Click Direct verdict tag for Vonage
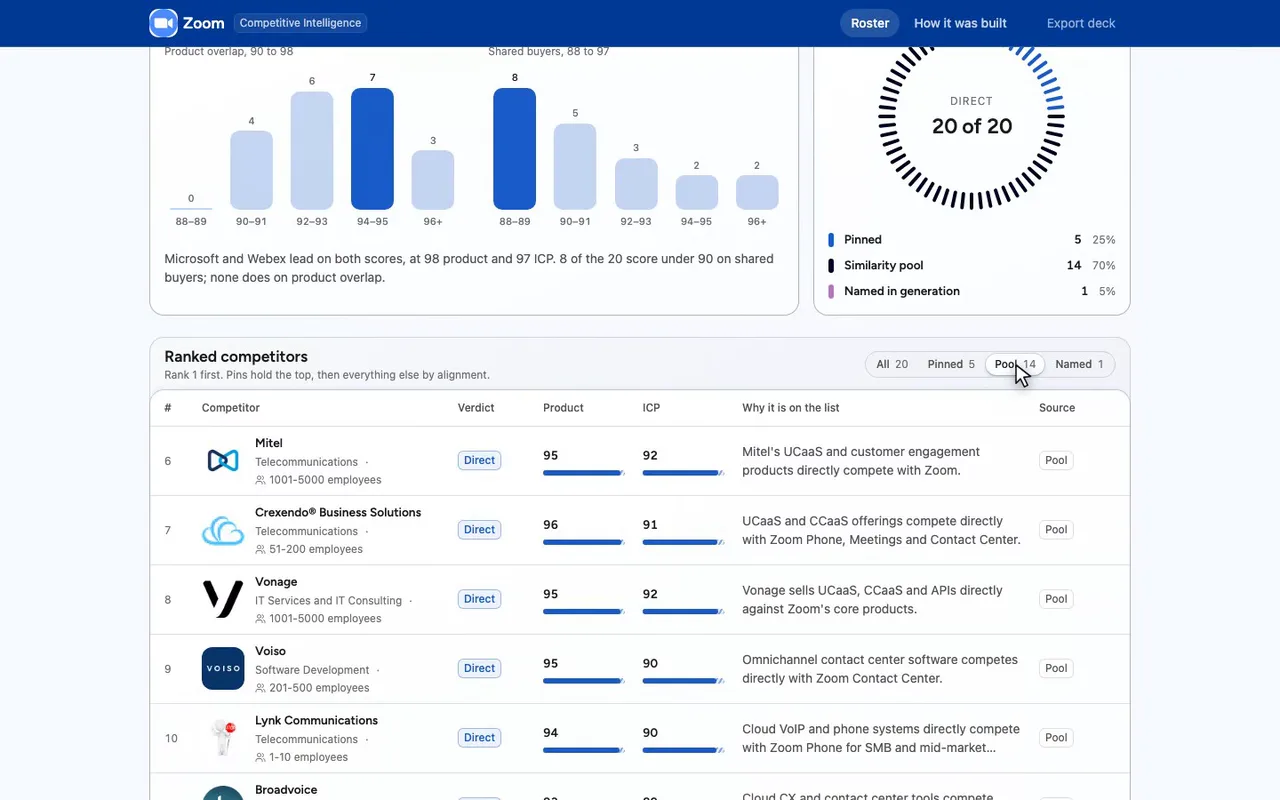Screen dimensions: 1280x800 coord(479,599)
